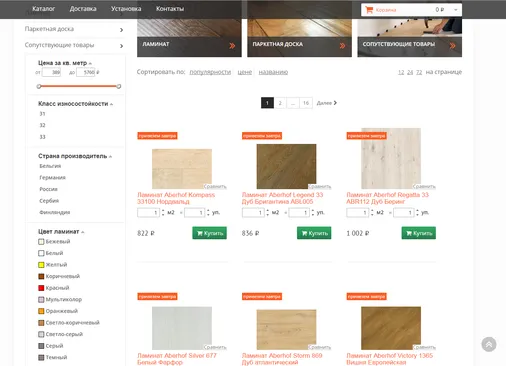Open Aberhof Kompass 33100 Нордвальд product link
This screenshot has width=506, height=366.
click(x=176, y=198)
